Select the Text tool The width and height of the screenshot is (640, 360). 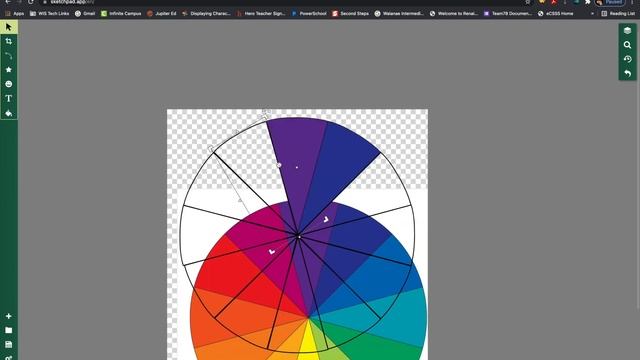(x=9, y=98)
